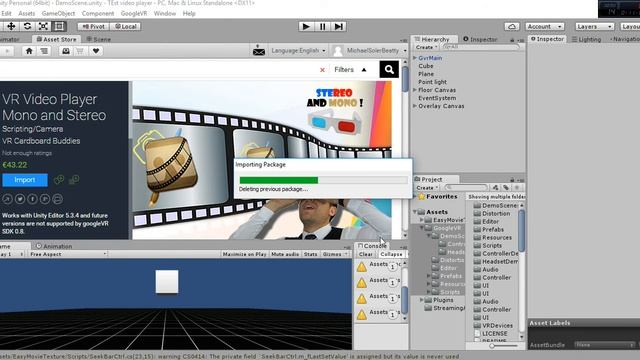
Task: Switch to the Scene tab
Action: [98, 39]
